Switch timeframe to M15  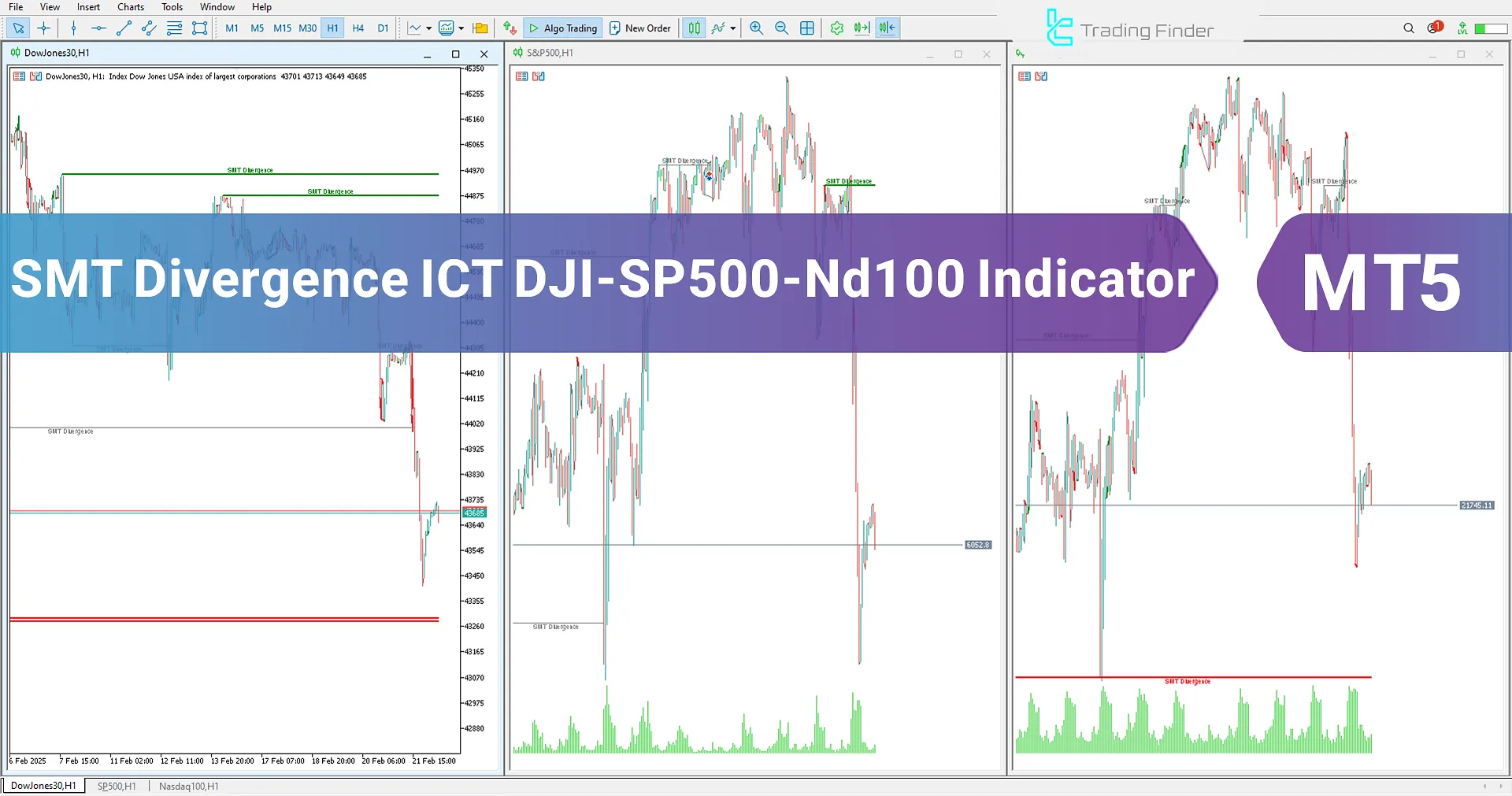coord(282,28)
